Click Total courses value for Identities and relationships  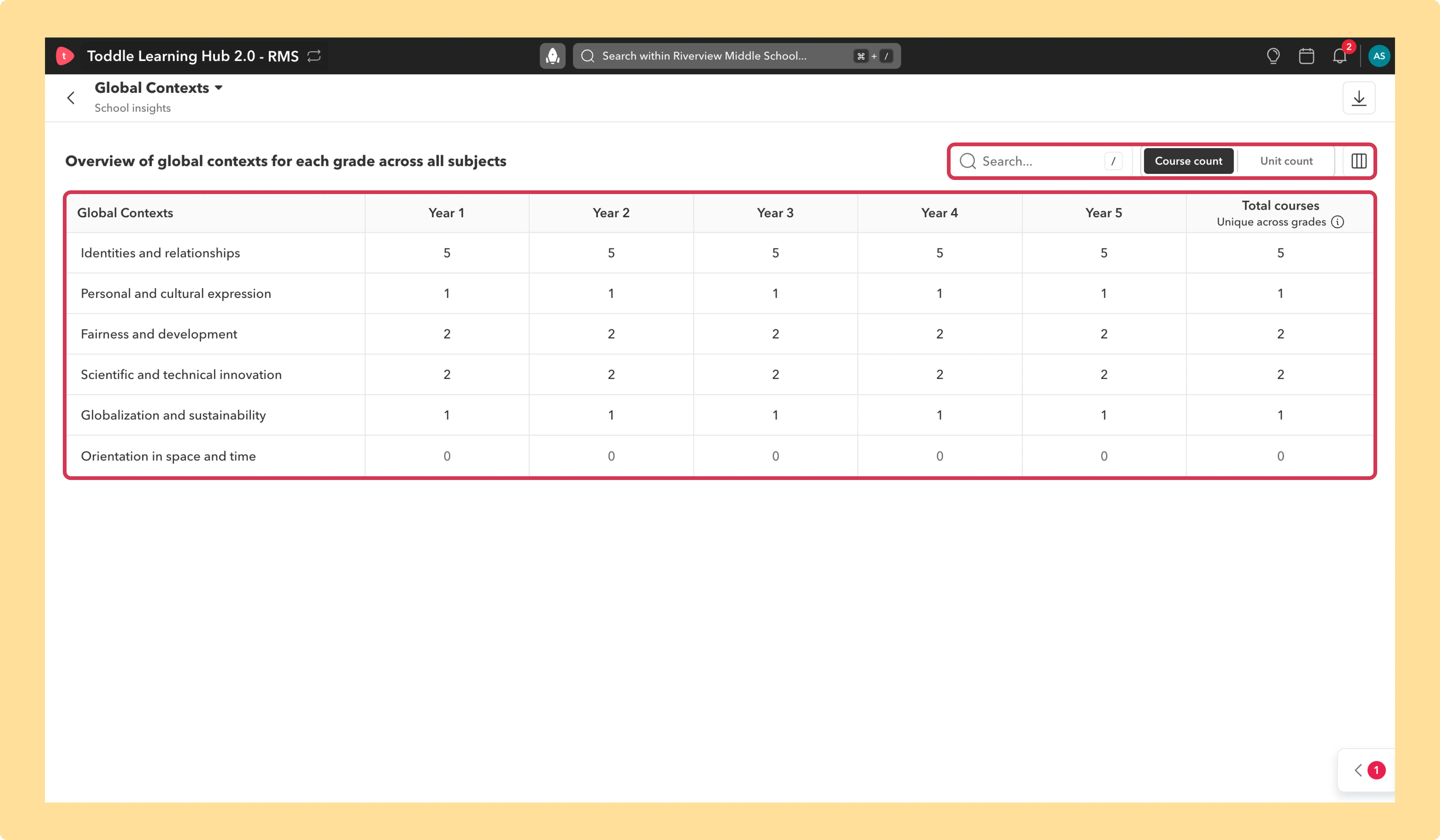(1280, 253)
